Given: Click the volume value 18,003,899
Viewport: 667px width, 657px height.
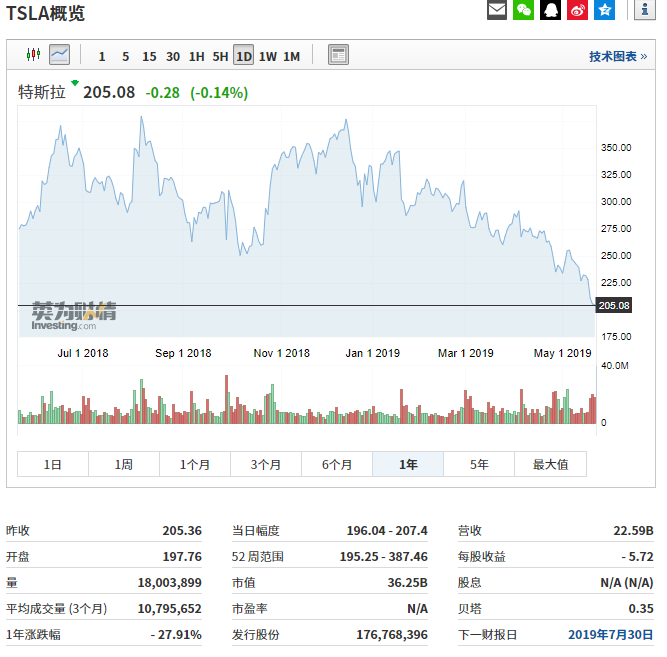Looking at the screenshot, I should (169, 583).
